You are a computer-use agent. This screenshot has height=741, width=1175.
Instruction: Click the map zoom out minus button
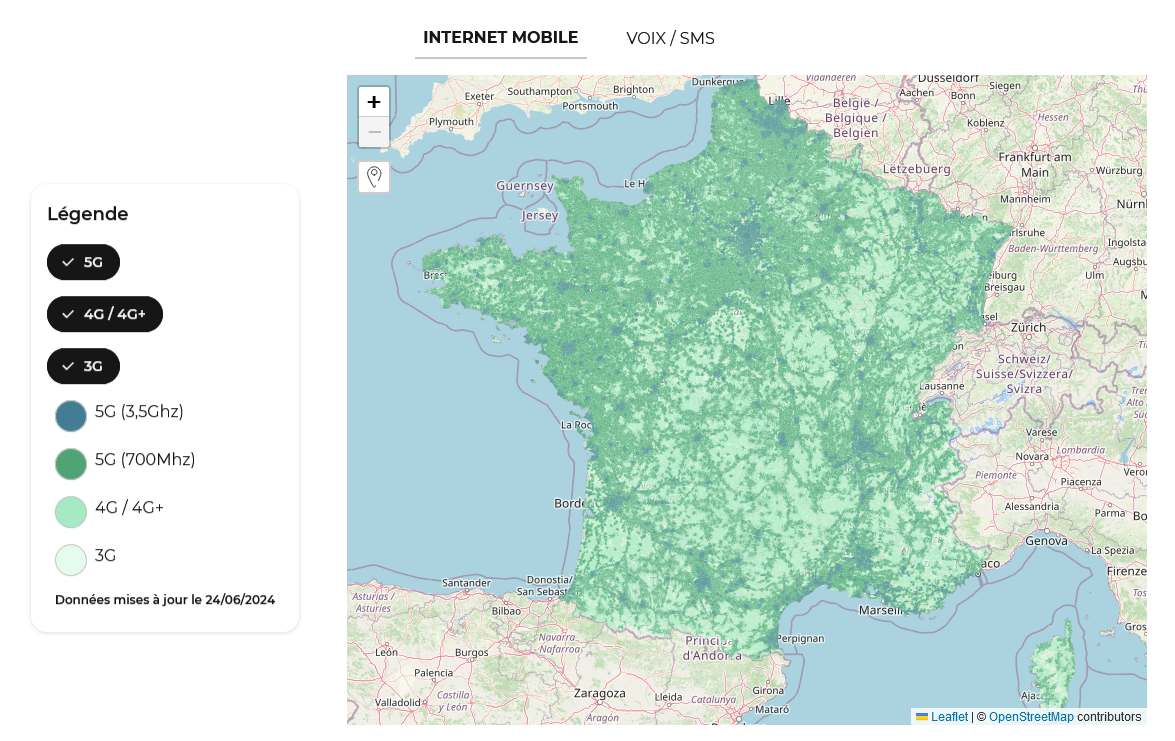[374, 133]
